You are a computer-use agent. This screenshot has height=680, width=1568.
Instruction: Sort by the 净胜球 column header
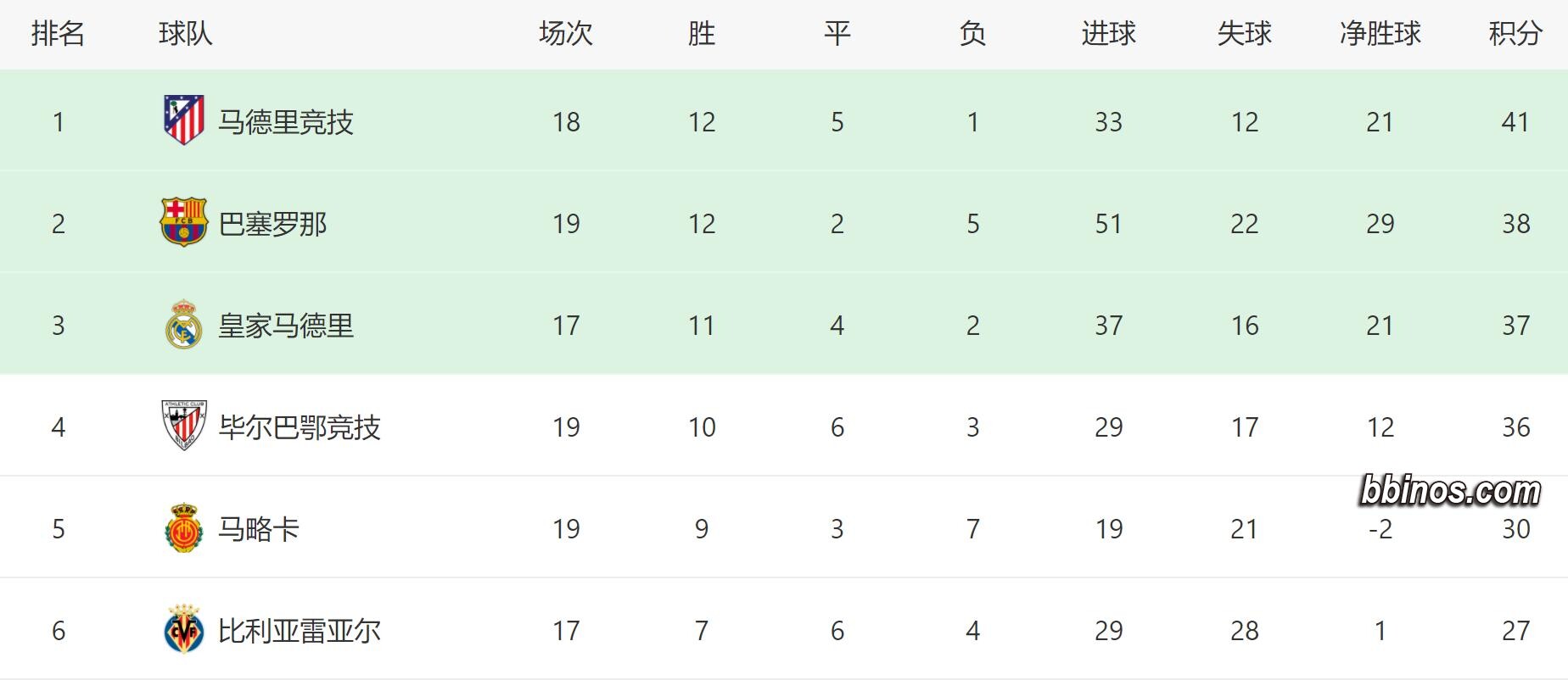[1380, 34]
